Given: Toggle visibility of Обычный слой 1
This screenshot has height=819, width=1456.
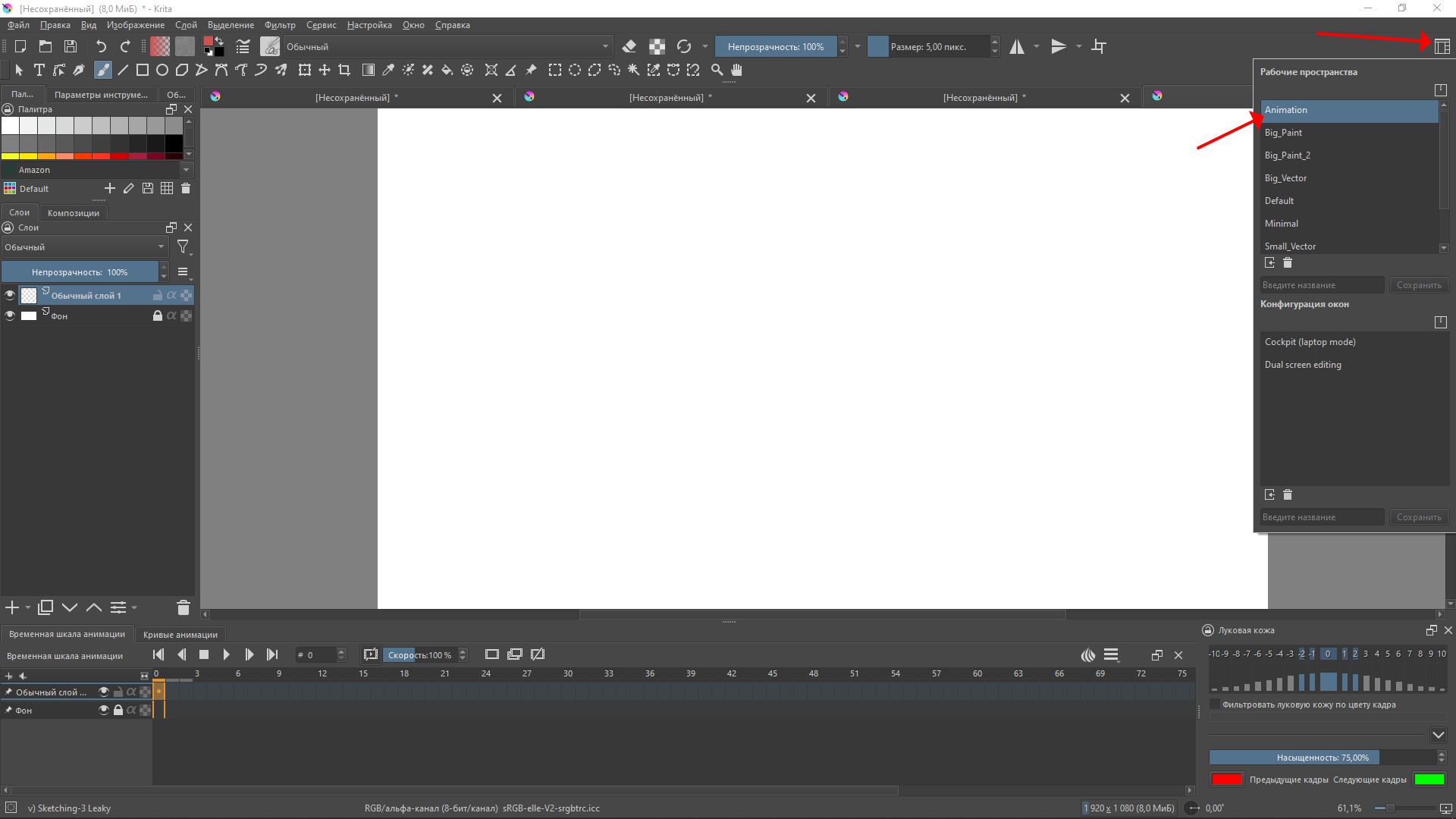Looking at the screenshot, I should pos(10,294).
